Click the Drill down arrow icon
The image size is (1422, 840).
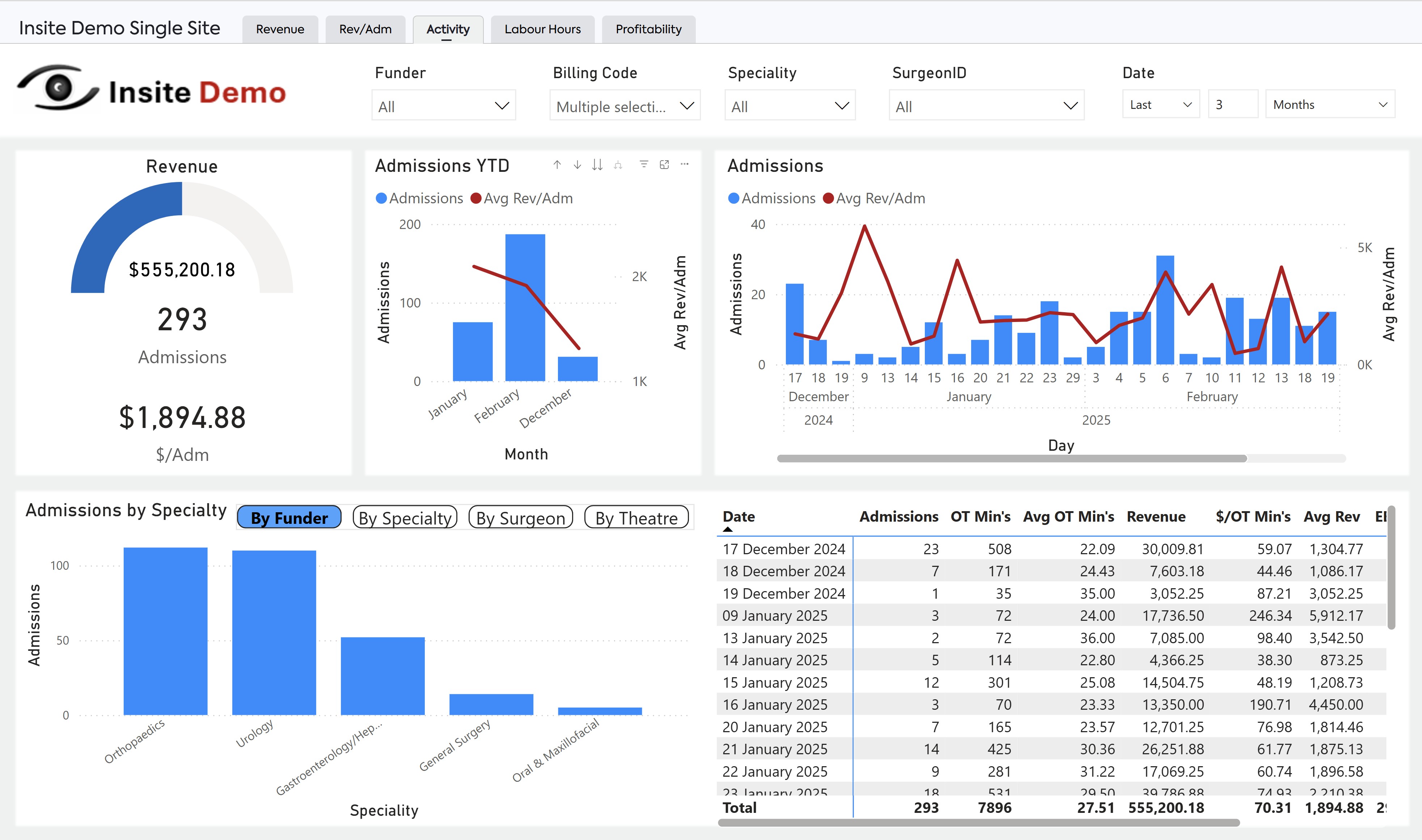click(577, 165)
